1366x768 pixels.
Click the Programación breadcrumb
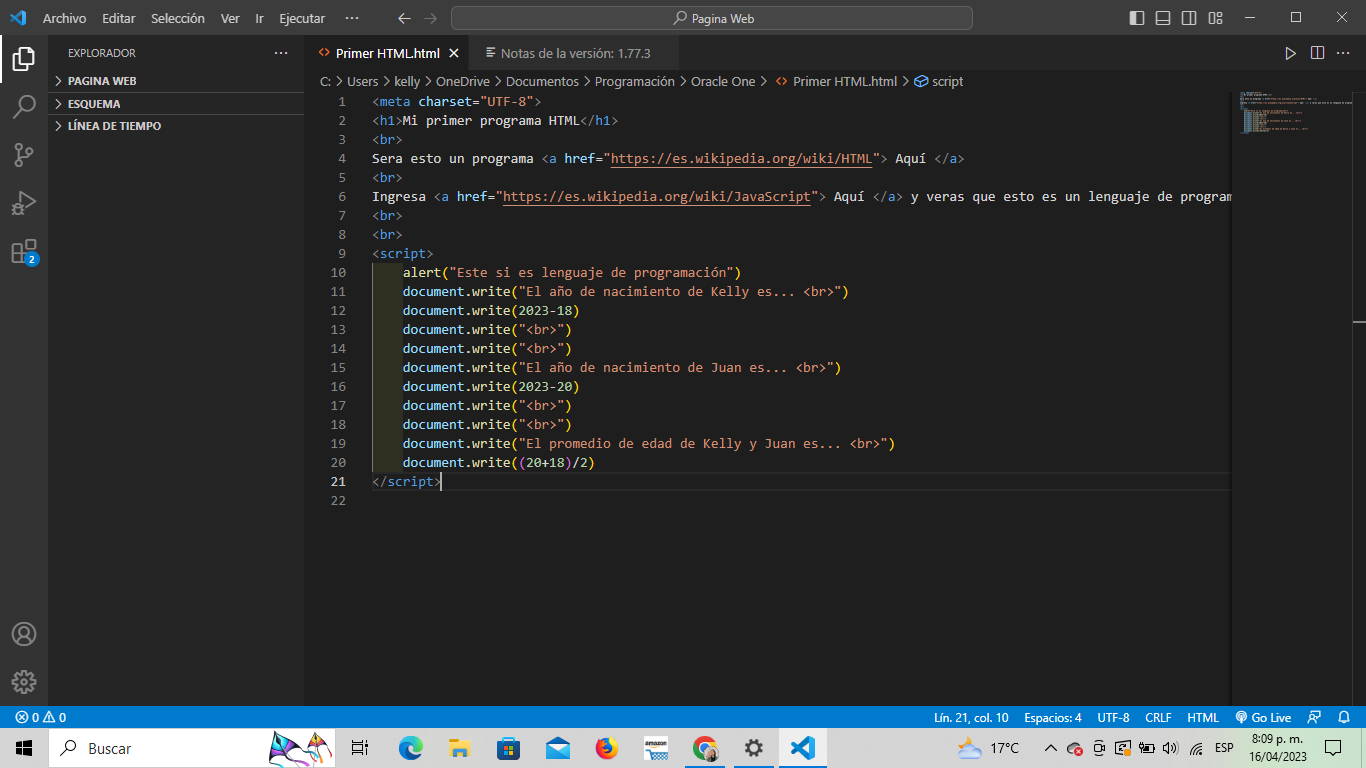click(635, 82)
